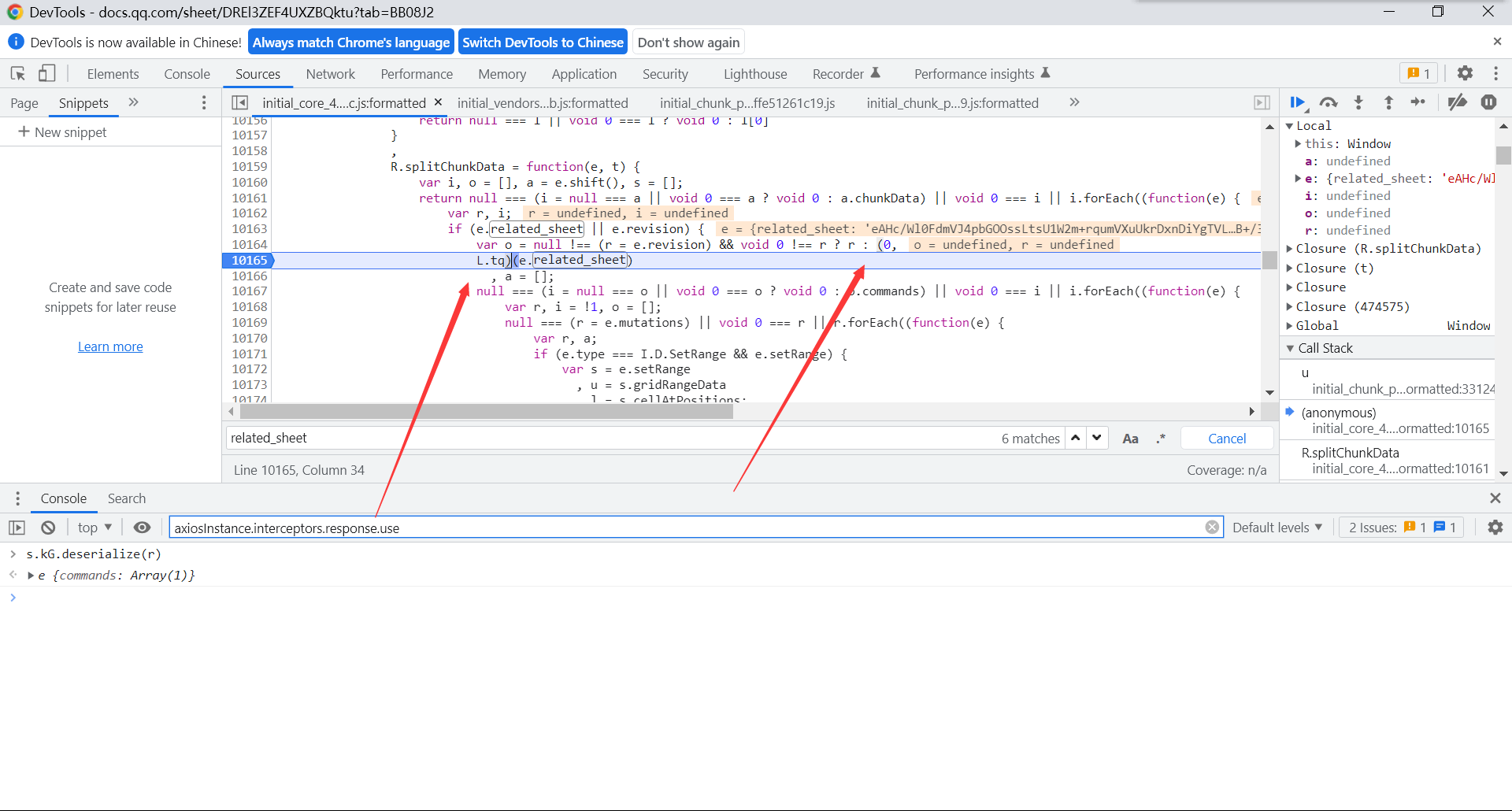Toggle device toolbar icon
Image resolution: width=1512 pixels, height=811 pixels.
point(47,73)
